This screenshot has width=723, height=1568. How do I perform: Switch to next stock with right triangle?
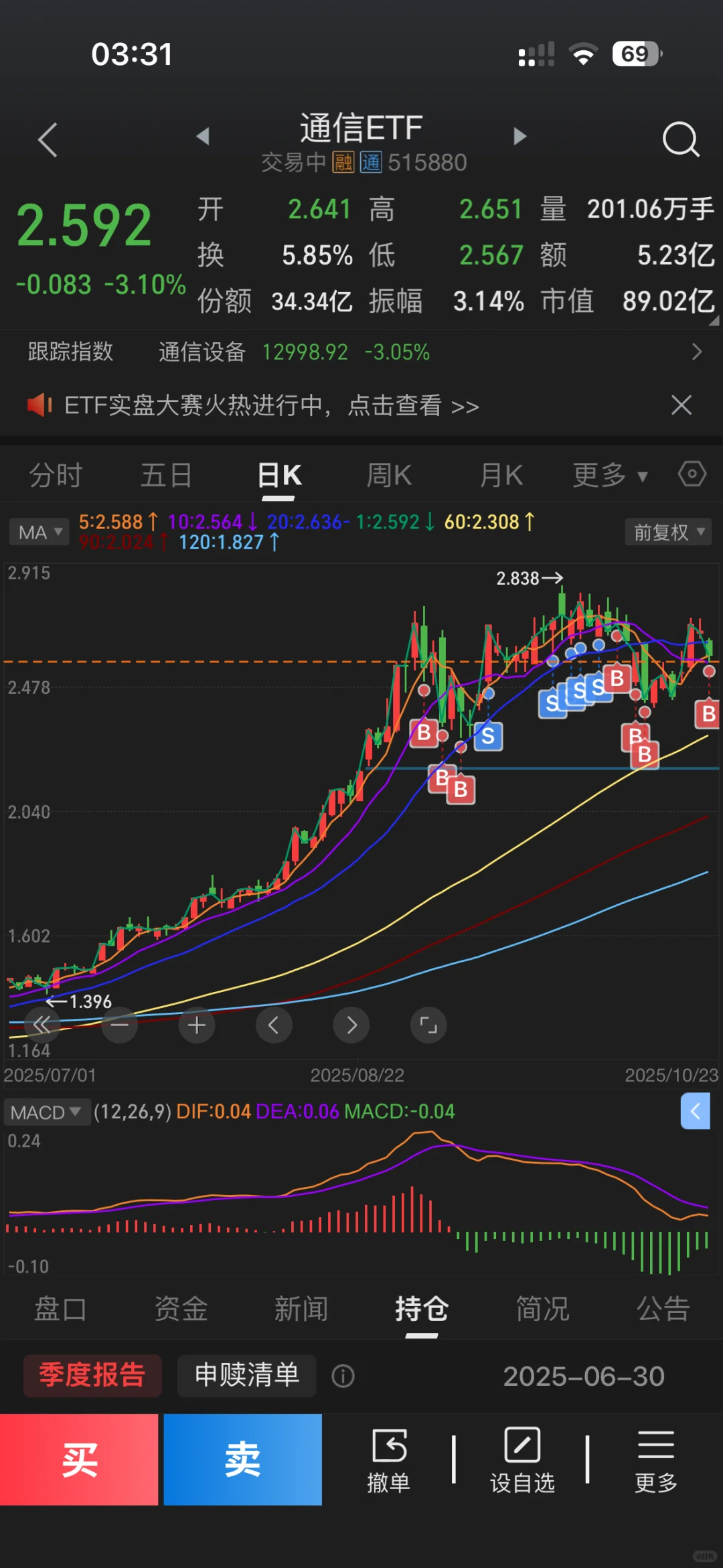click(519, 137)
